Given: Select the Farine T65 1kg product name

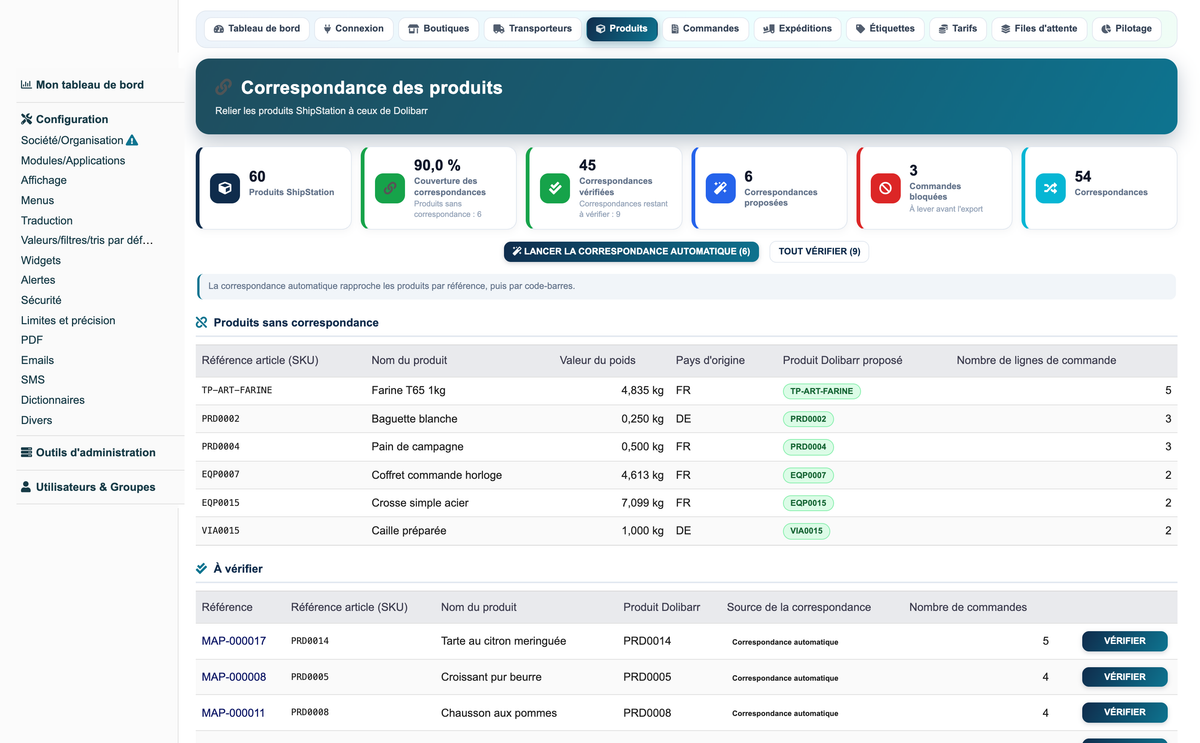Looking at the screenshot, I should pos(408,391).
